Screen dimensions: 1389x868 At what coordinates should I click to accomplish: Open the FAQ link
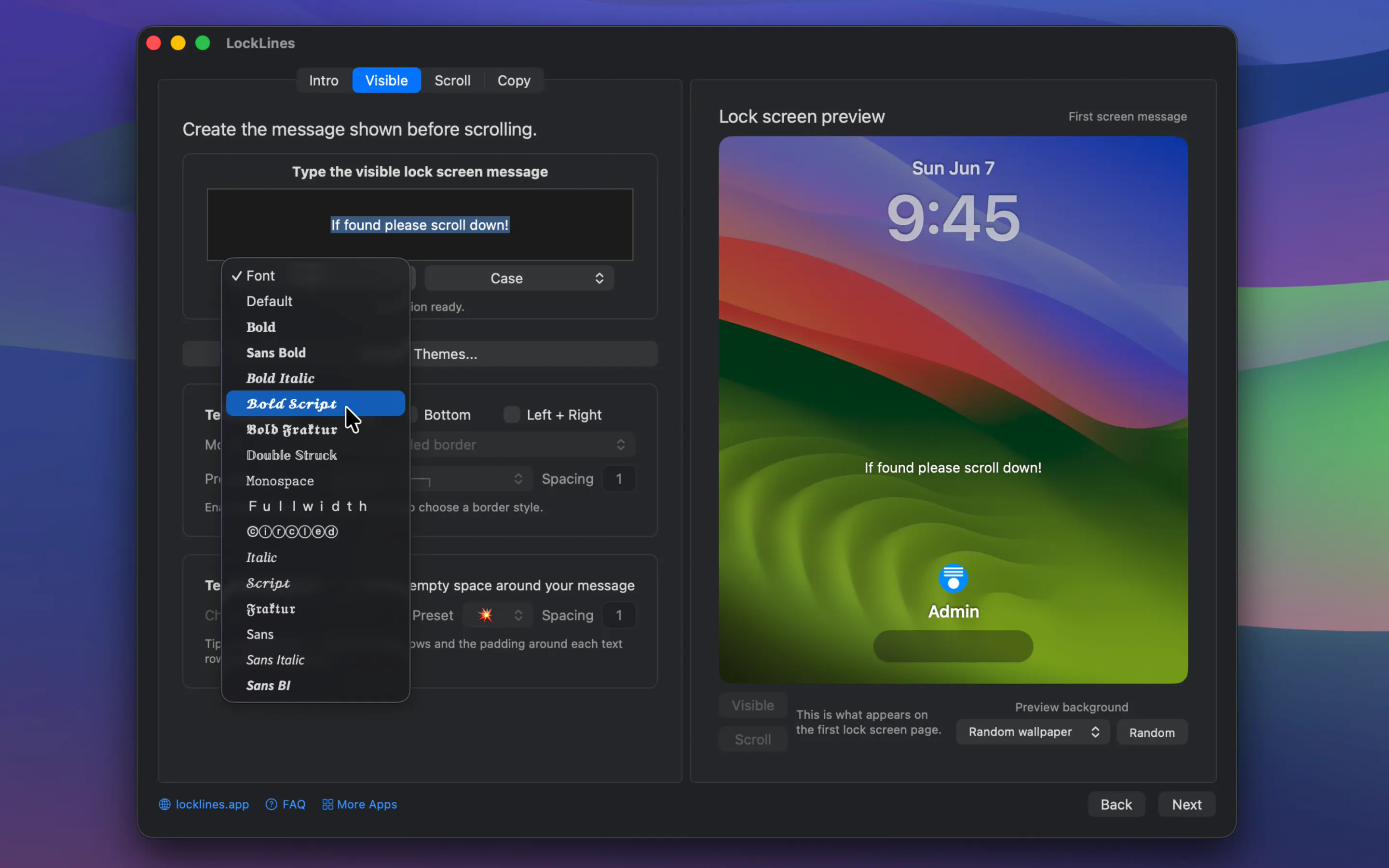[x=294, y=804]
